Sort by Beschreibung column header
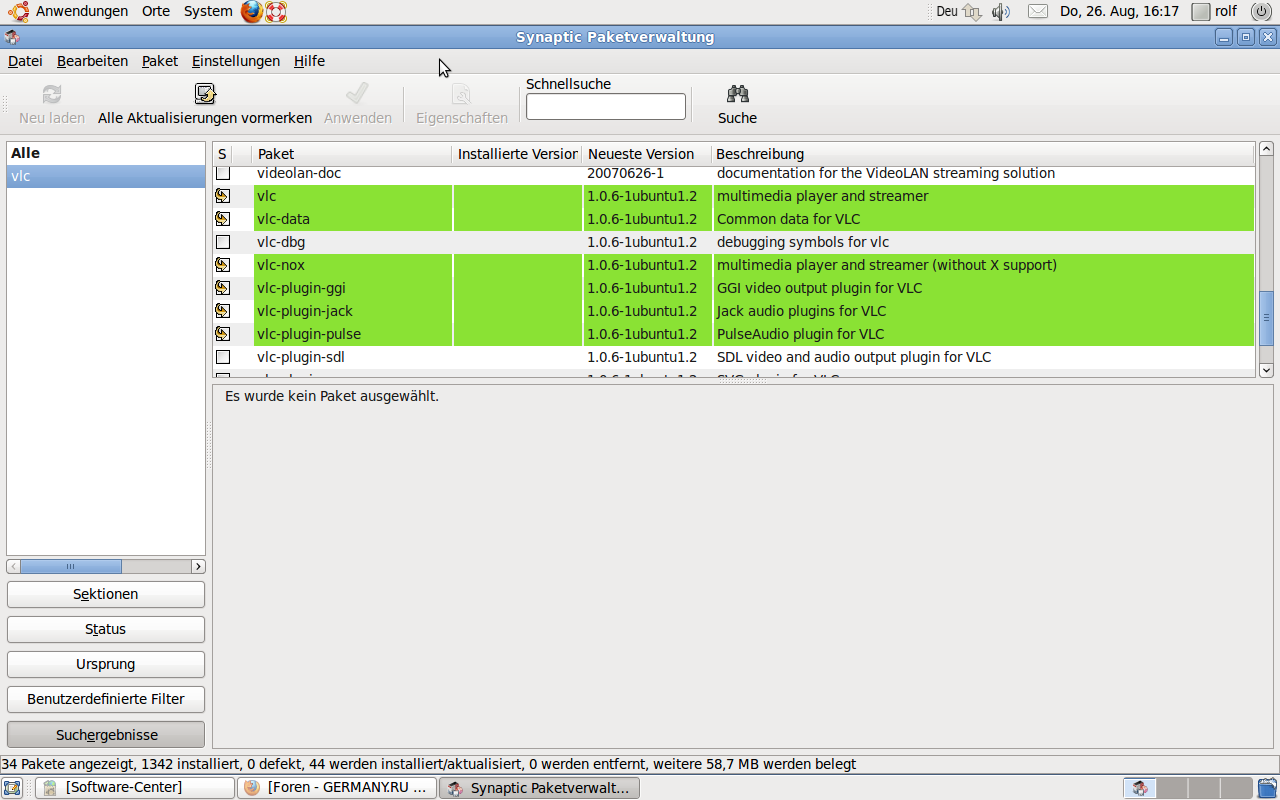This screenshot has width=1280, height=800. pyautogui.click(x=983, y=154)
